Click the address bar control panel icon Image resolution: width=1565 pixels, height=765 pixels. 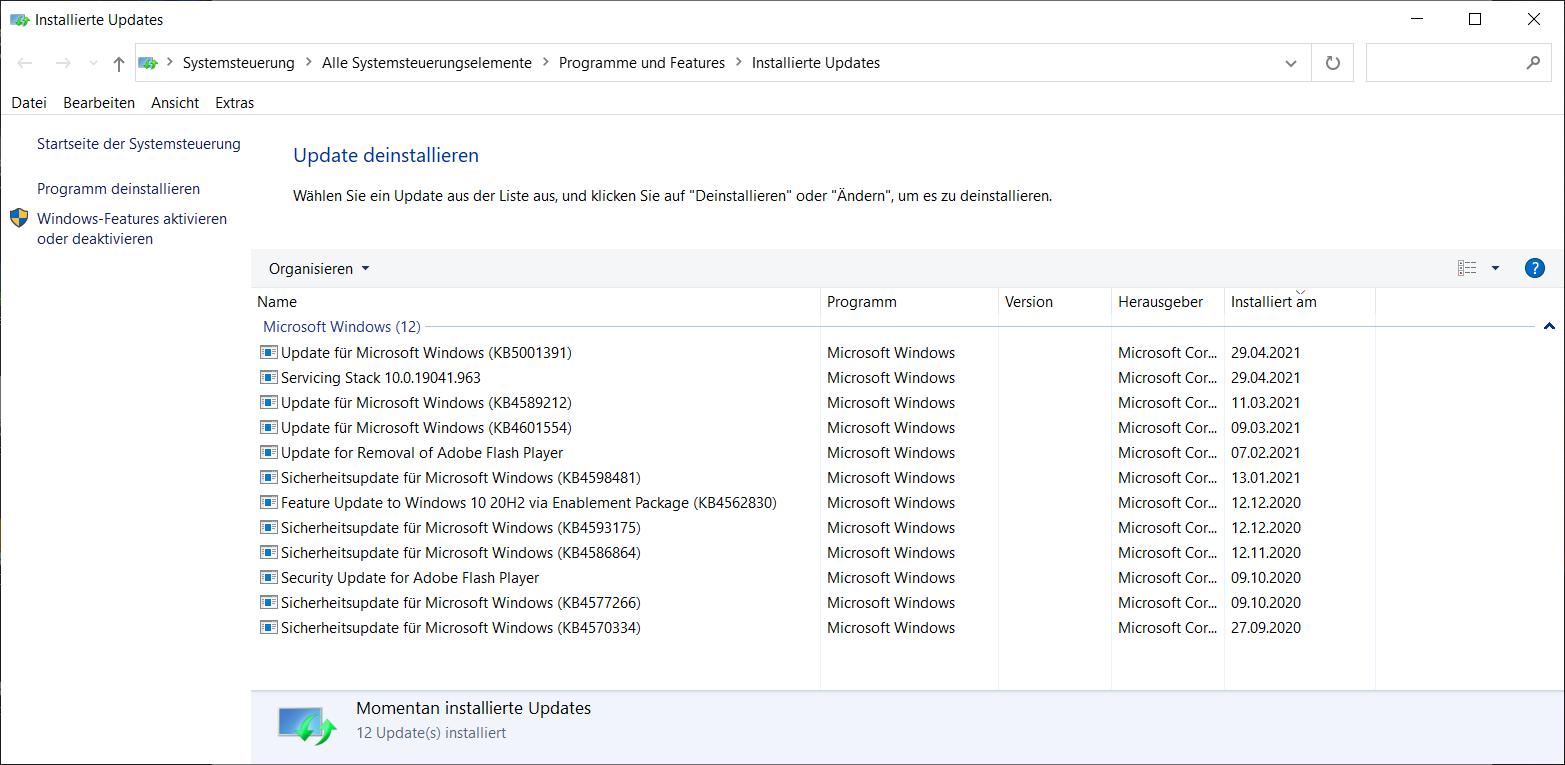click(148, 62)
